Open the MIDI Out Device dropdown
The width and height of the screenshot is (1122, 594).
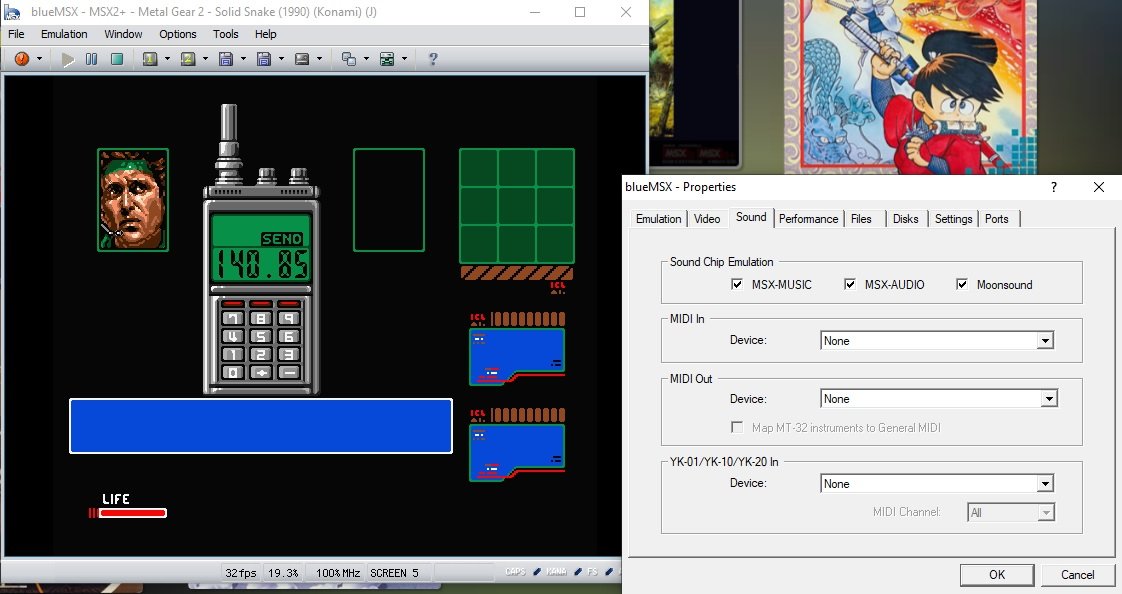pyautogui.click(x=1048, y=399)
